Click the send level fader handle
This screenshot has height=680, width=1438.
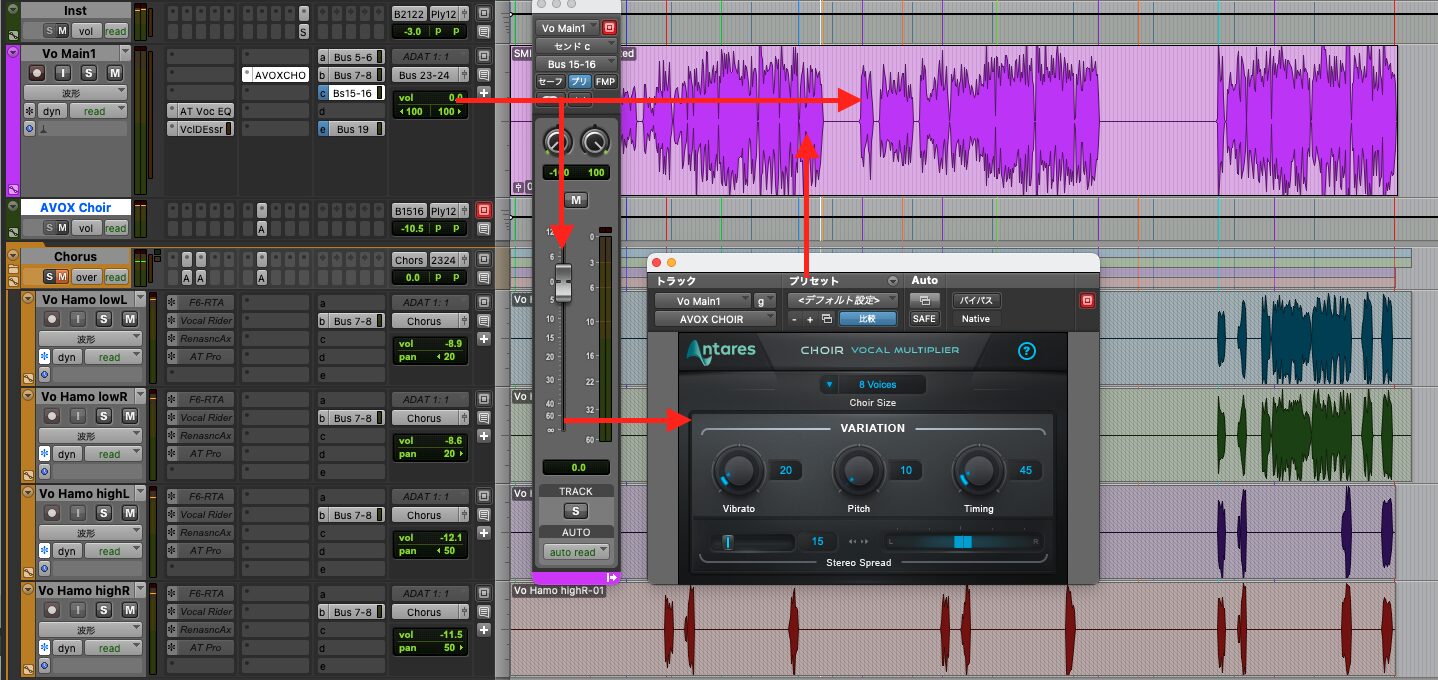pos(563,283)
